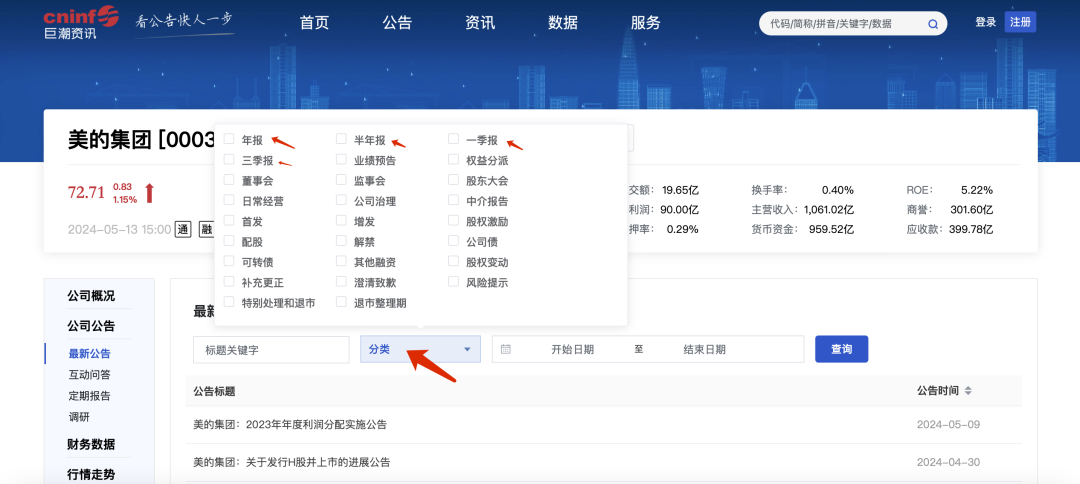Enable the 一季报 checkbox
Image resolution: width=1080 pixels, height=484 pixels.
coord(453,140)
